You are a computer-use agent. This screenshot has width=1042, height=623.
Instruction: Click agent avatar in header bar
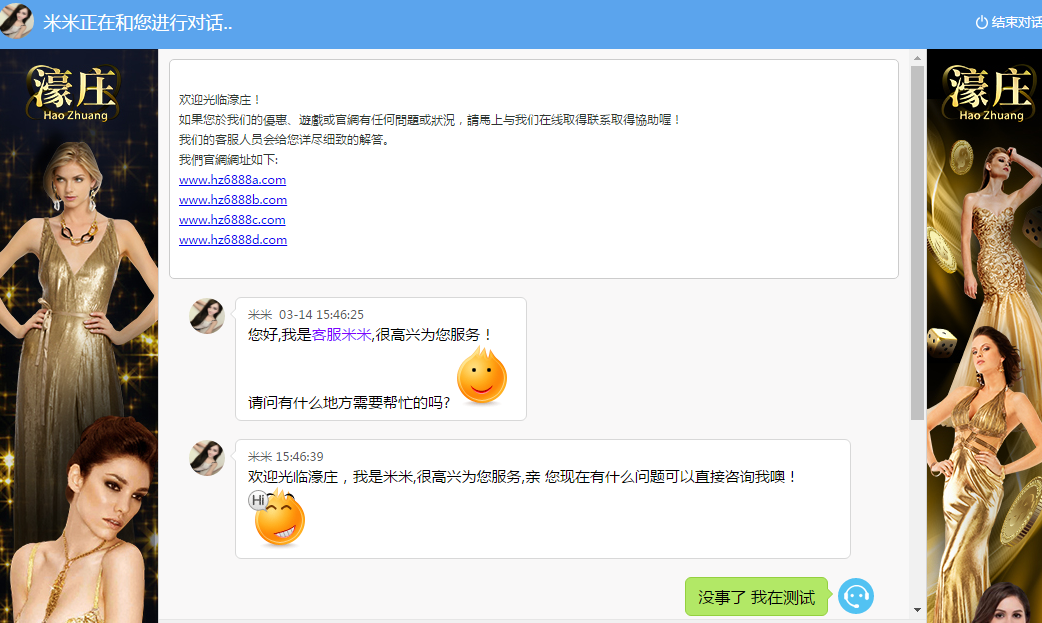pos(16,20)
